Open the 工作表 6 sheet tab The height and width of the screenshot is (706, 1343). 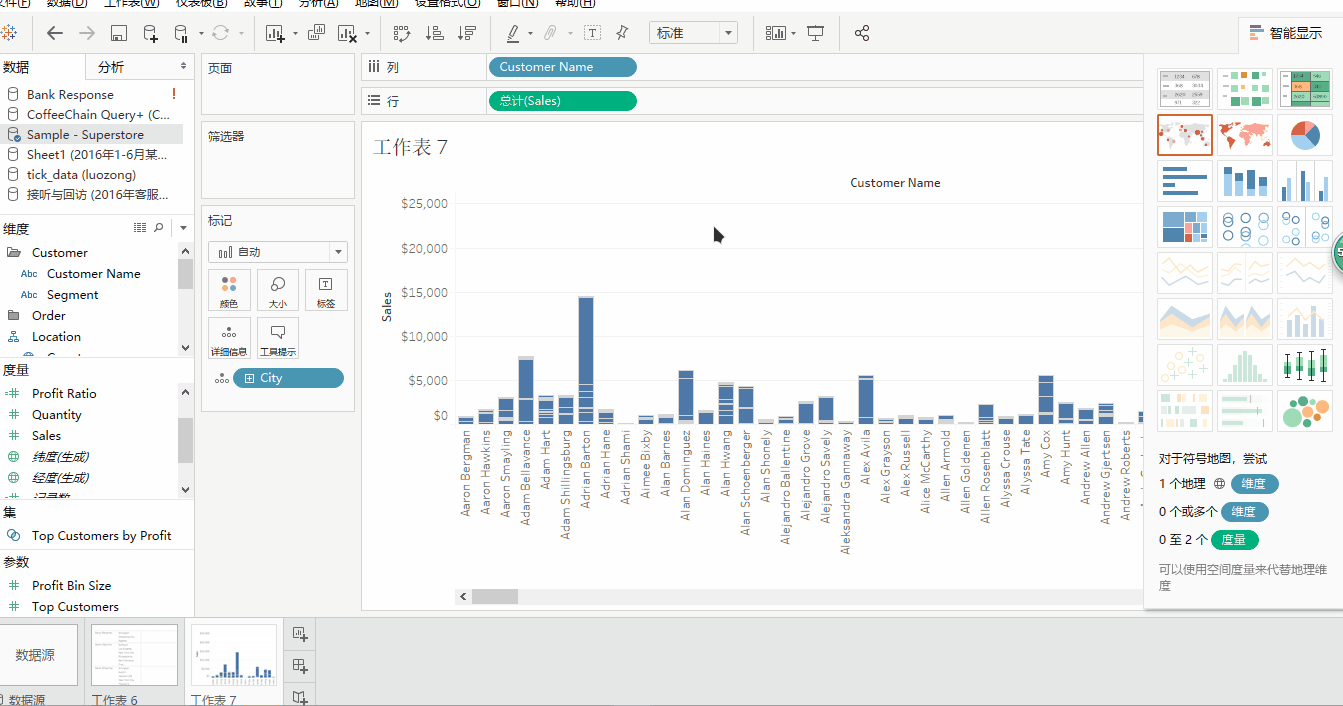tap(134, 656)
